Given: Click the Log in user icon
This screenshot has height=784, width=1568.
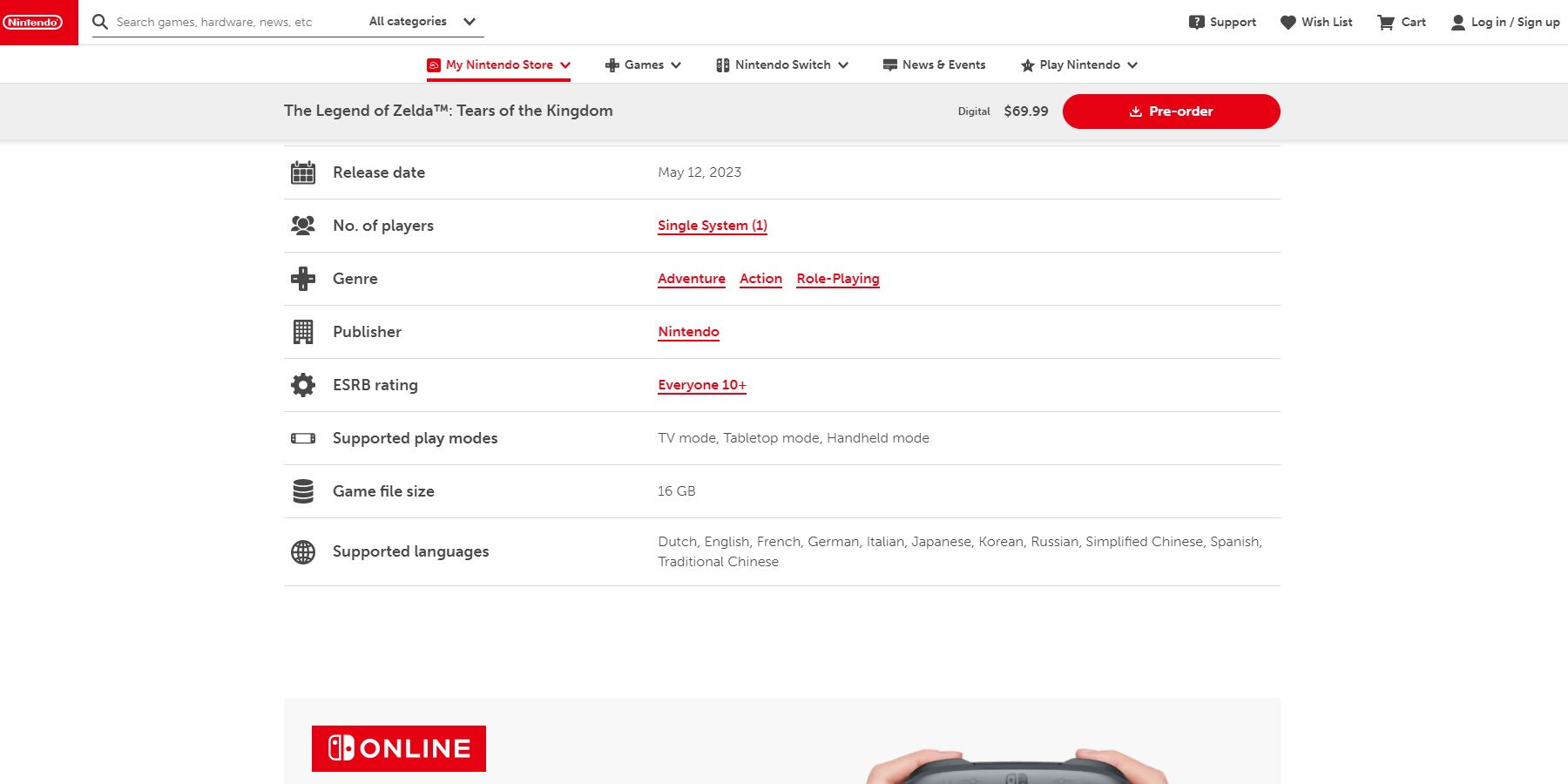Looking at the screenshot, I should pos(1457,23).
